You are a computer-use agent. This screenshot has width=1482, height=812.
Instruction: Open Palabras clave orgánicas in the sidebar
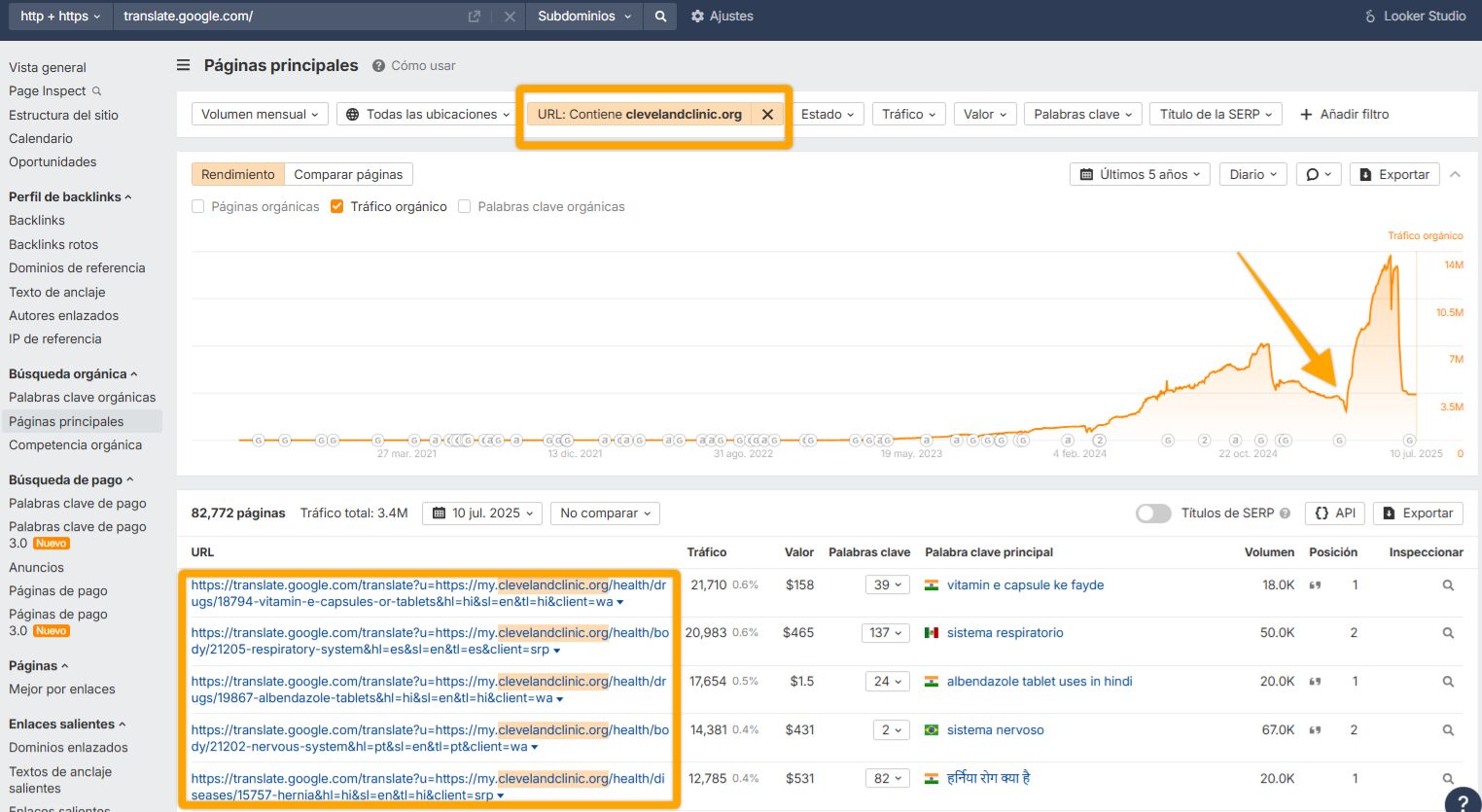(x=82, y=397)
